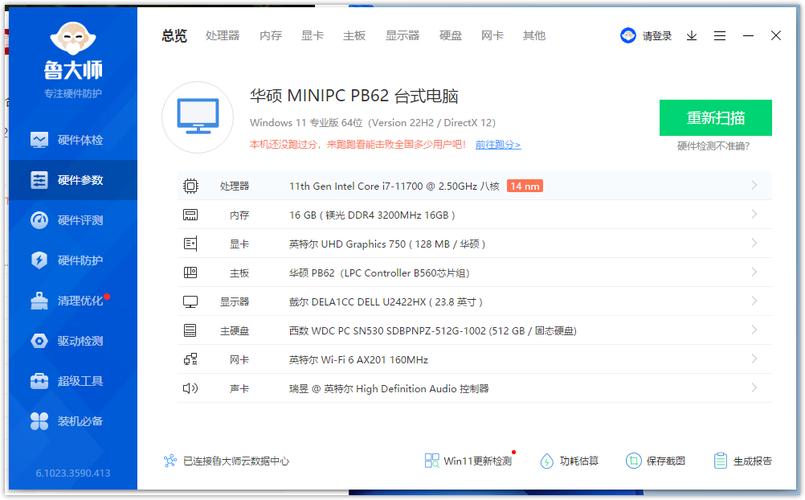Open 清理优化 in the sidebar

tap(73, 300)
